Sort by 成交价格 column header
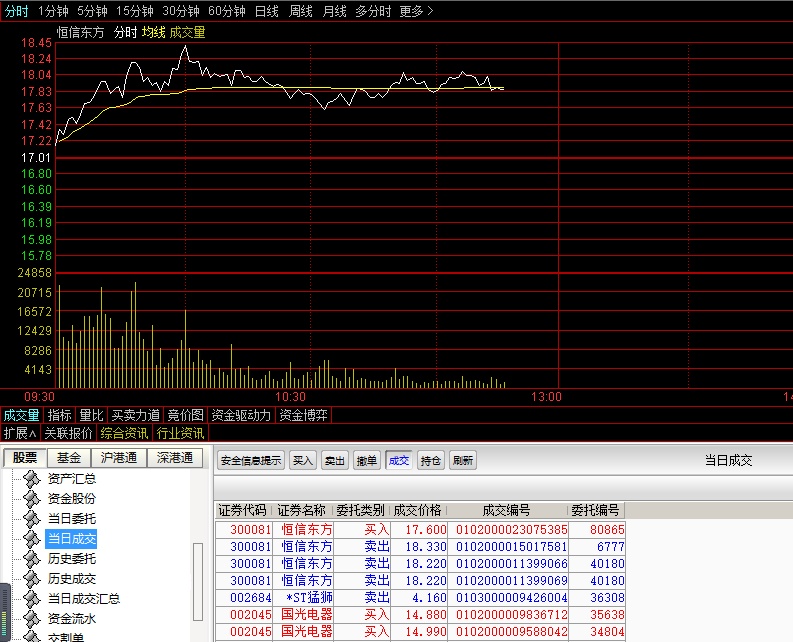793x642 pixels. 417,510
